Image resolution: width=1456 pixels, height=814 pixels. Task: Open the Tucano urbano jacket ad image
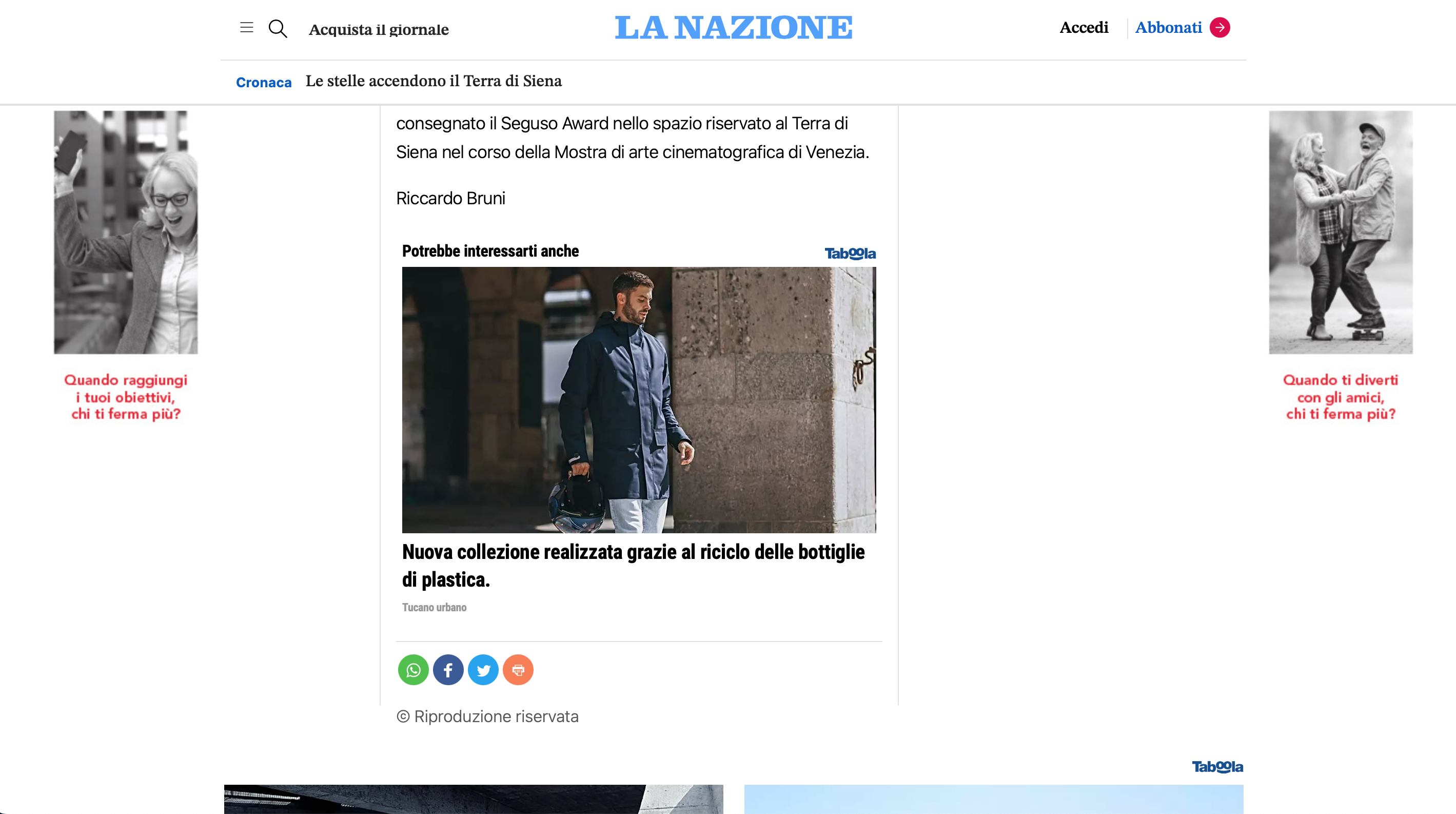coord(639,400)
